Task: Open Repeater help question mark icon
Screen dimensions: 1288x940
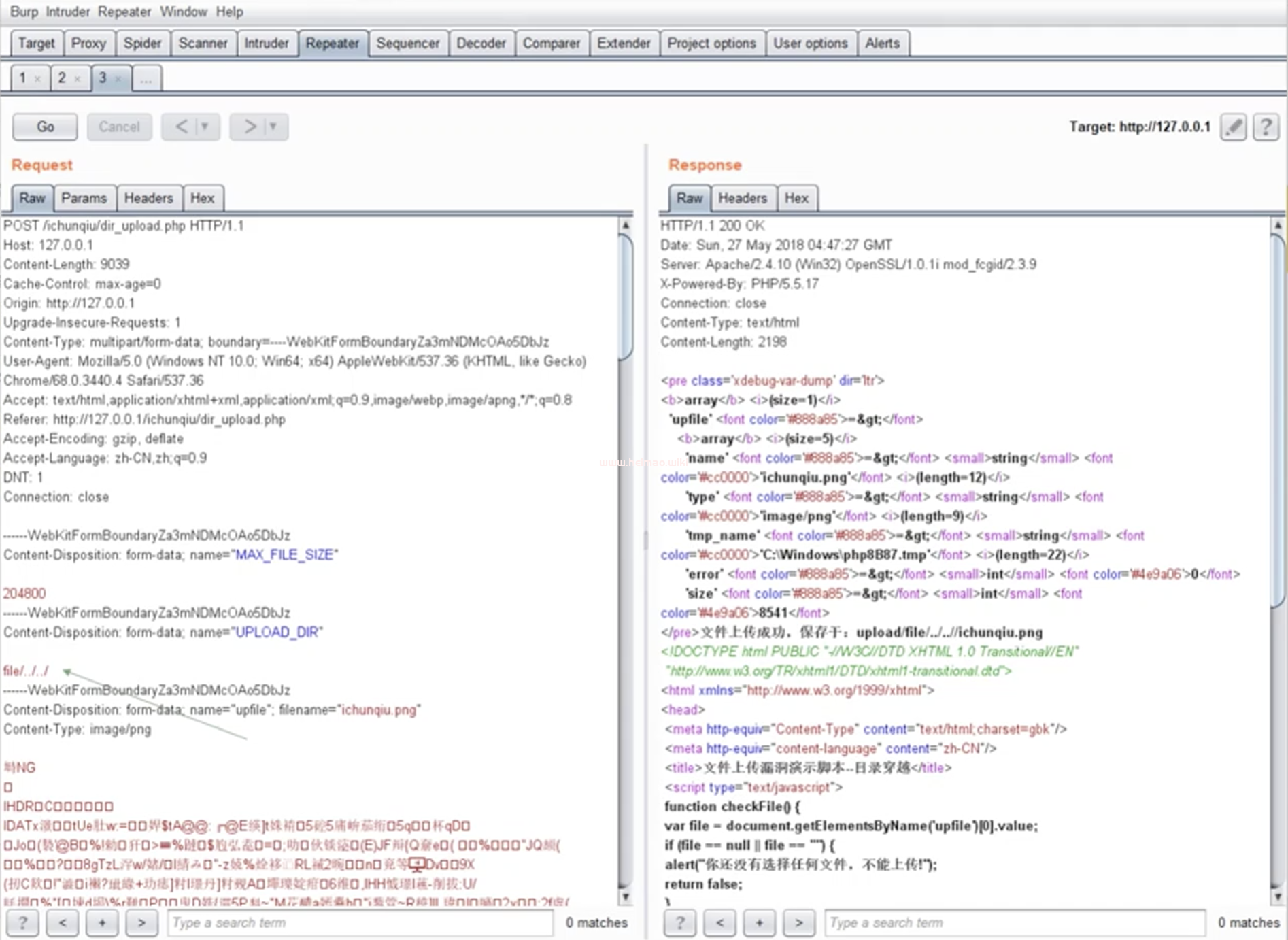Action: tap(1266, 127)
